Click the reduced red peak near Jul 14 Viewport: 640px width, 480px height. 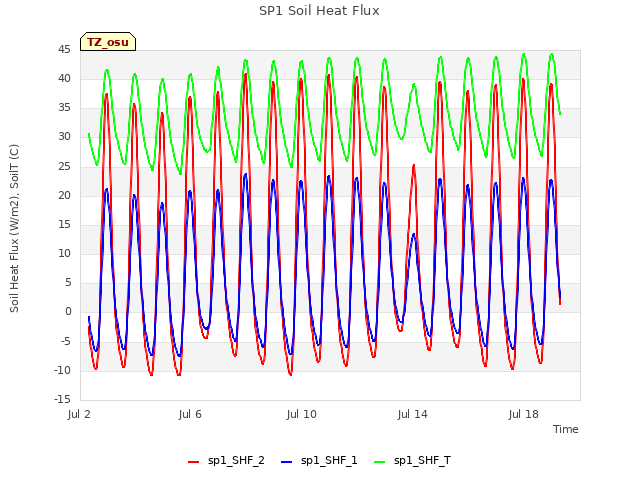[413, 166]
